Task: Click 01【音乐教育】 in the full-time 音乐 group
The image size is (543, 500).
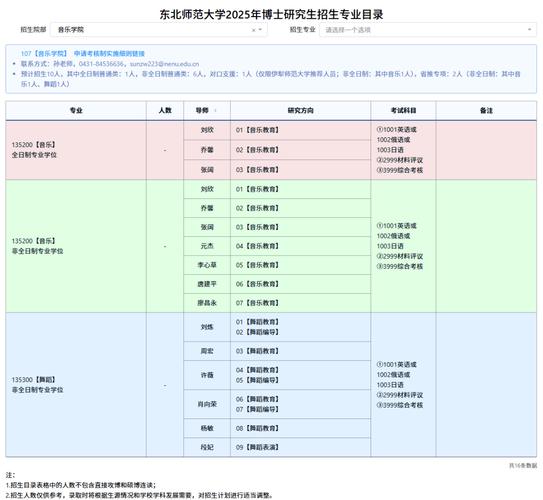Action: [257, 130]
